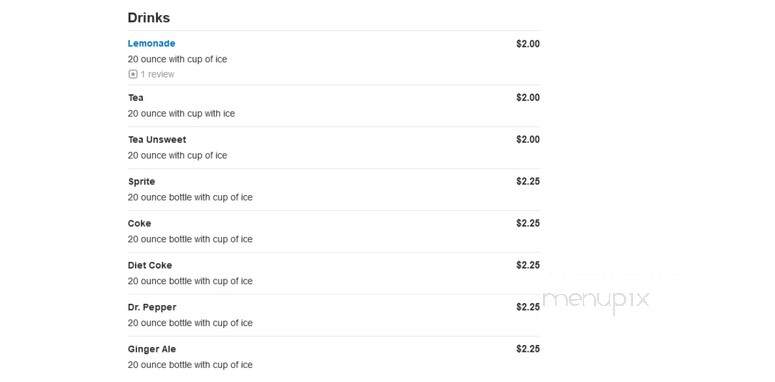Select the Tea Unsweet item name
775x382 pixels.
157,139
